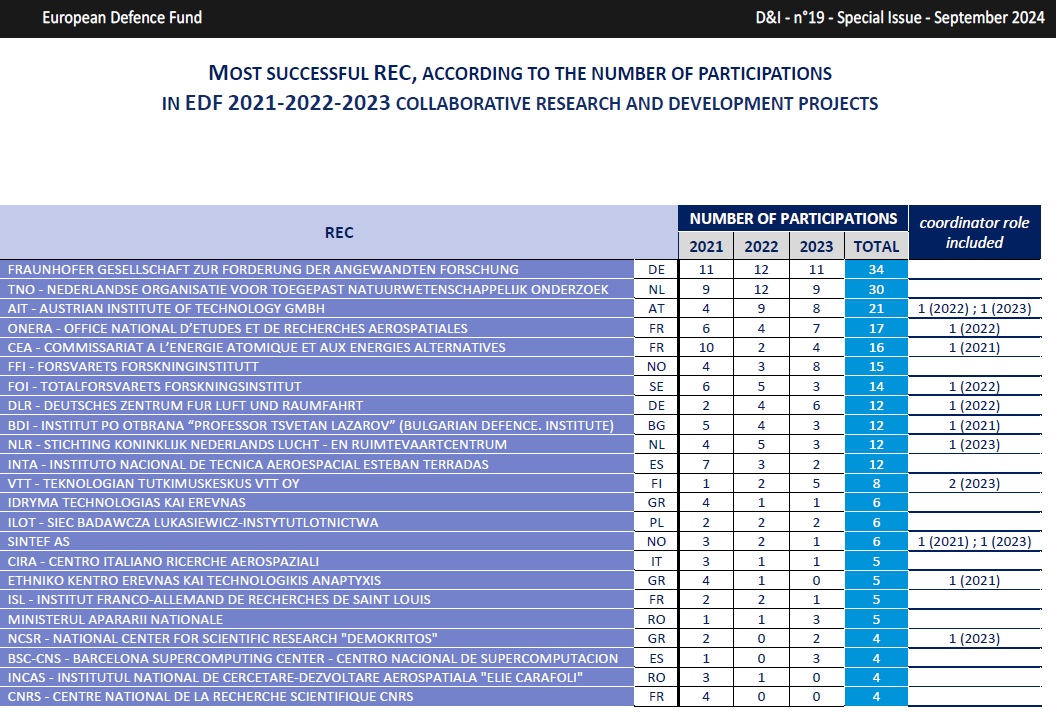
Task: Select the total "14" in the FOI row
Action: point(876,386)
